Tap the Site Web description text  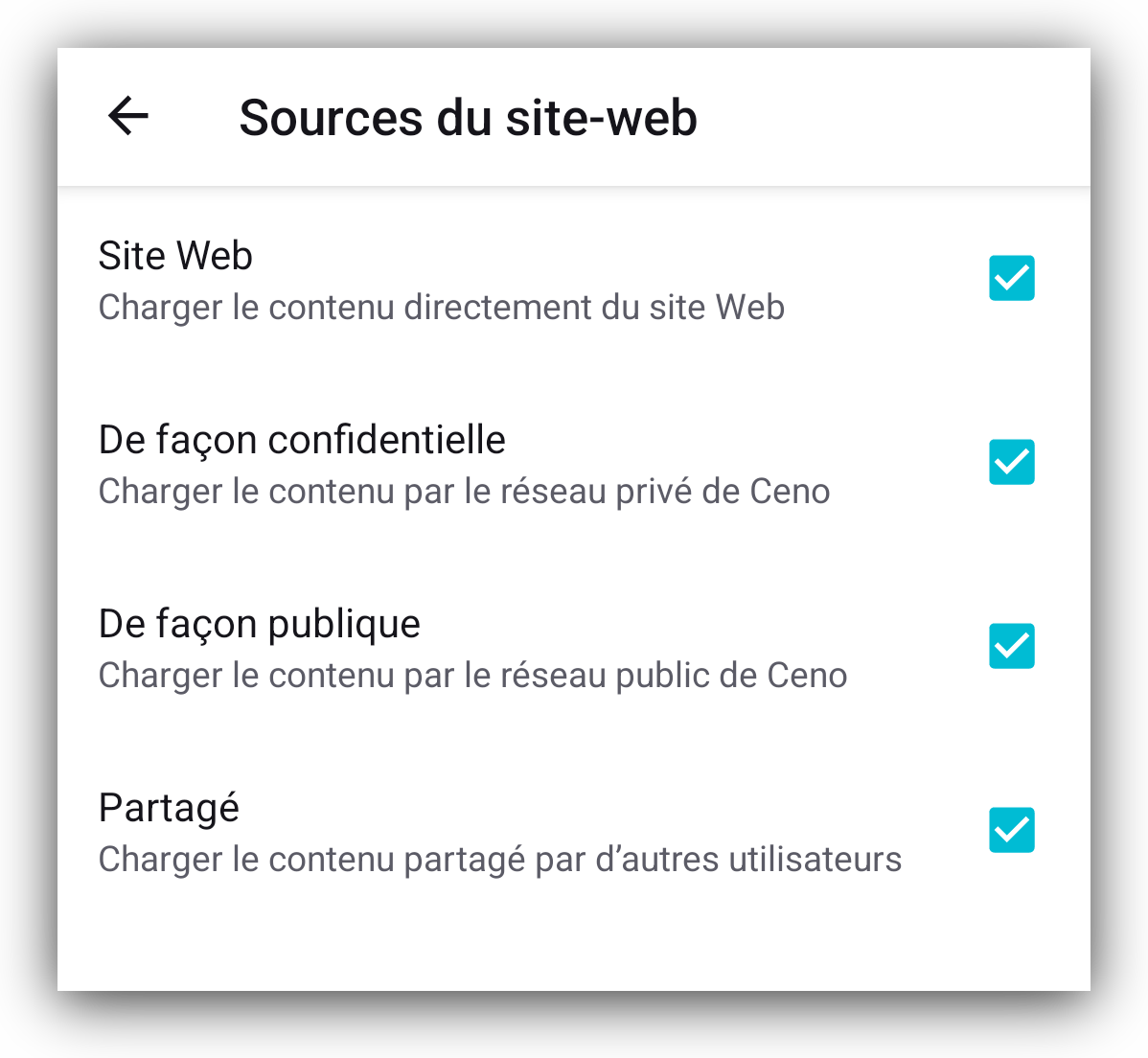click(x=441, y=308)
